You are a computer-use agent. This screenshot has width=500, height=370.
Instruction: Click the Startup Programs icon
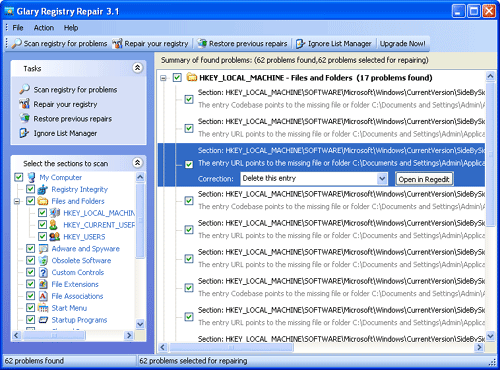pos(43,320)
